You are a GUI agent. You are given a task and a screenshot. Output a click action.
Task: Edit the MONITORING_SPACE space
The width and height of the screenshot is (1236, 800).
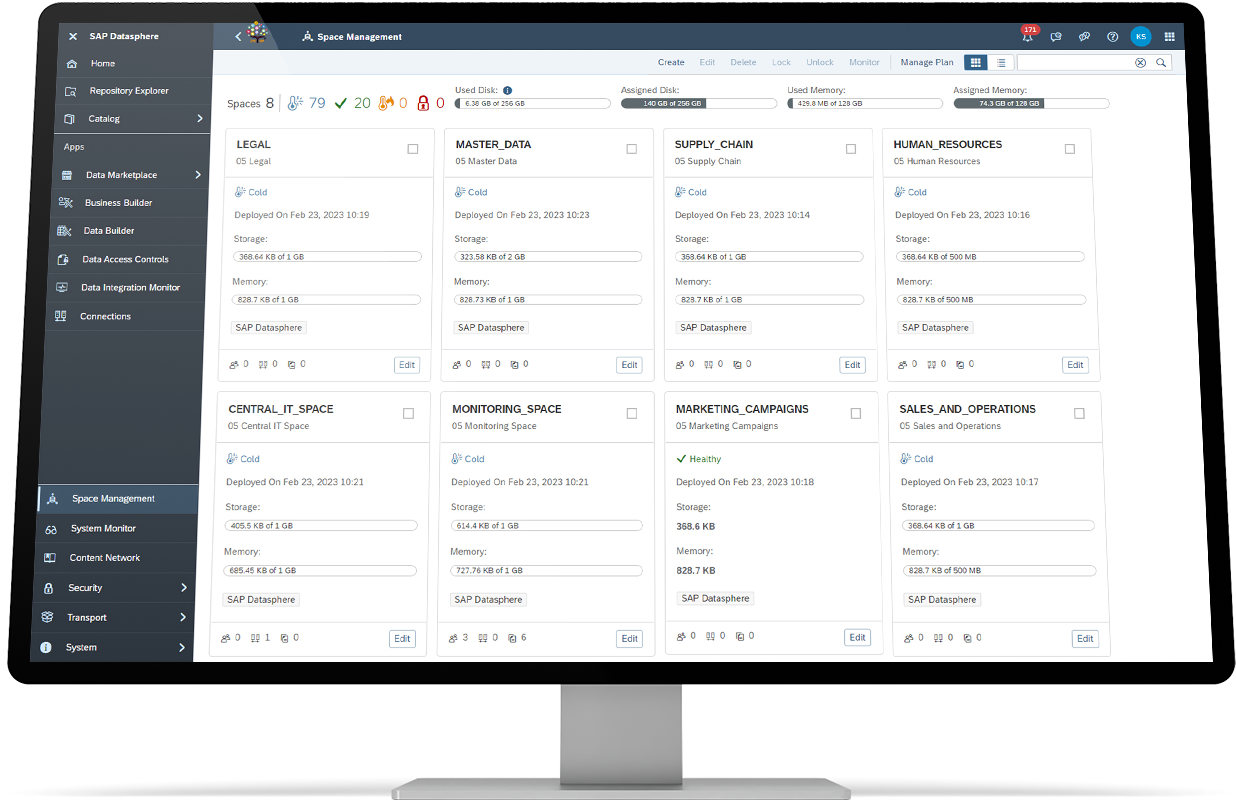[629, 638]
